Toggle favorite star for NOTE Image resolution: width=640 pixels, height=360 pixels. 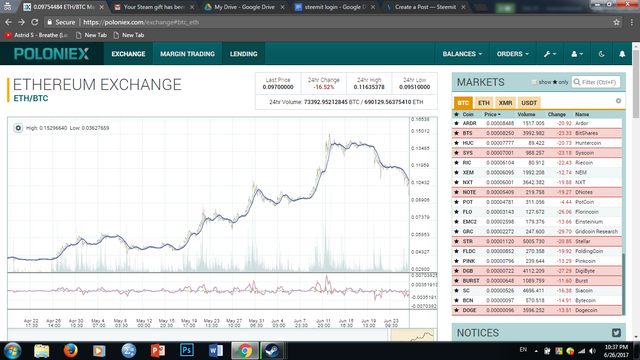456,192
